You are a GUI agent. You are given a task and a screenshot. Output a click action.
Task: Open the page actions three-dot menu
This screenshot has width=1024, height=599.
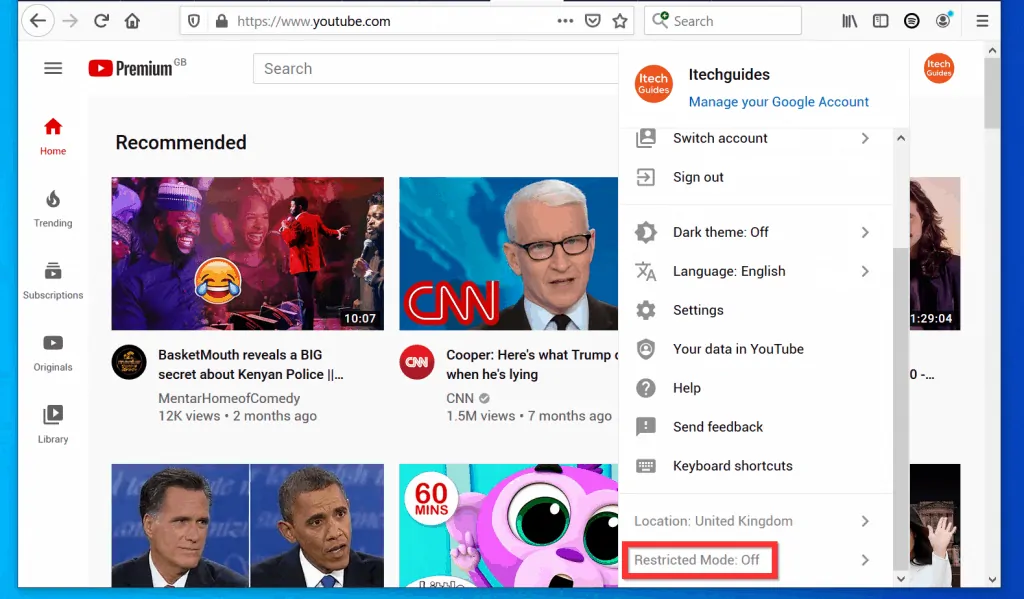click(x=566, y=21)
